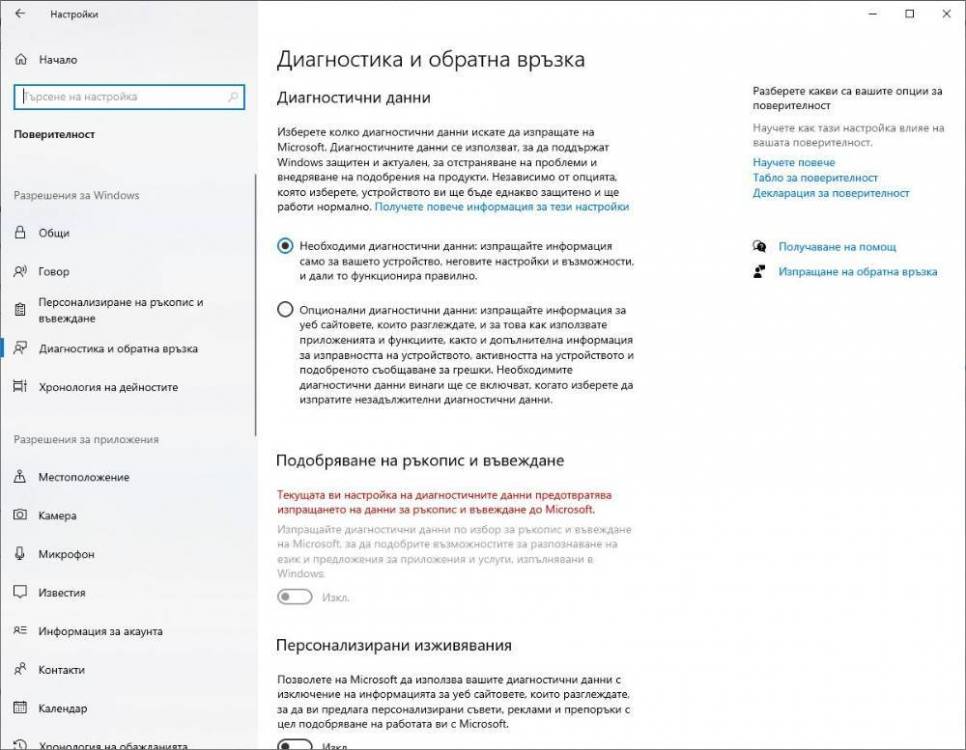Click the calendar icon beside Календар

pos(20,707)
